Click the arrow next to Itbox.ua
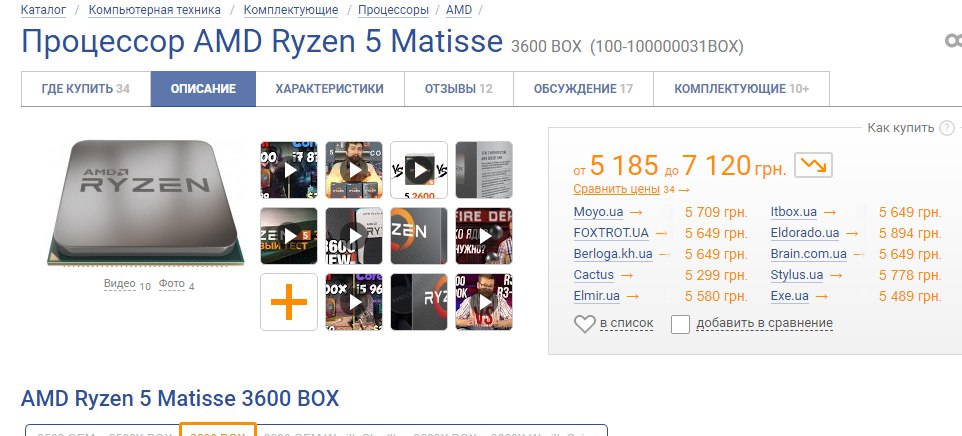 click(x=829, y=212)
